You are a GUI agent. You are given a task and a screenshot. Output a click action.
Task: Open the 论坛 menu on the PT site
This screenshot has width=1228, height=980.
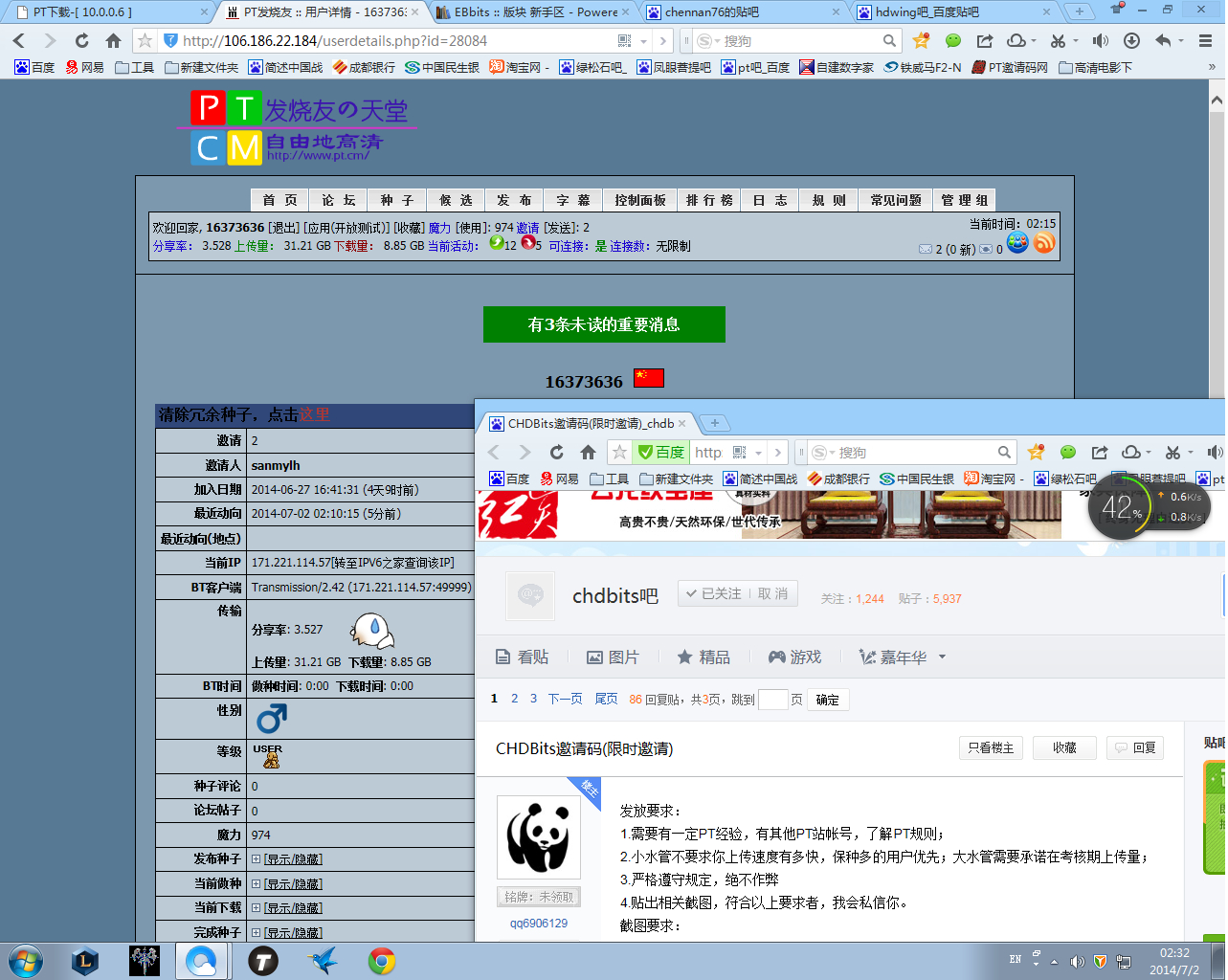(339, 200)
